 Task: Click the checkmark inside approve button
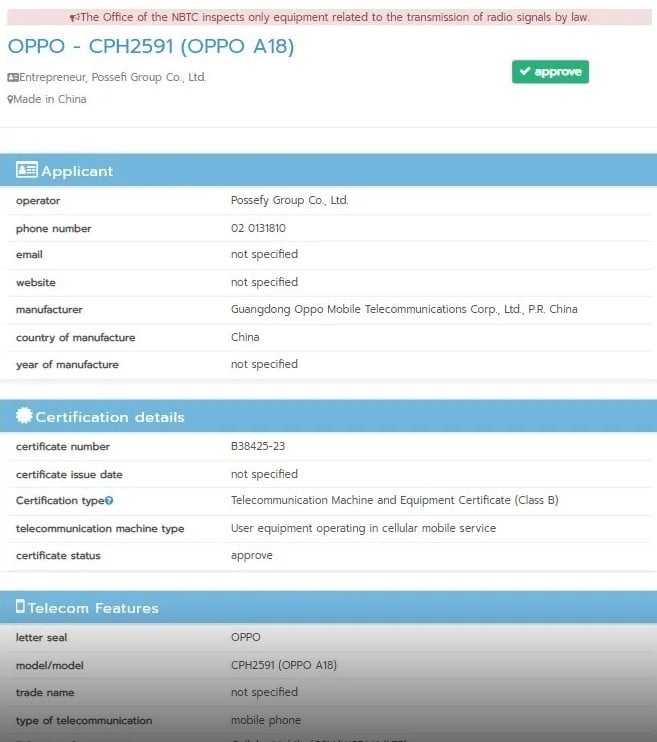click(525, 71)
